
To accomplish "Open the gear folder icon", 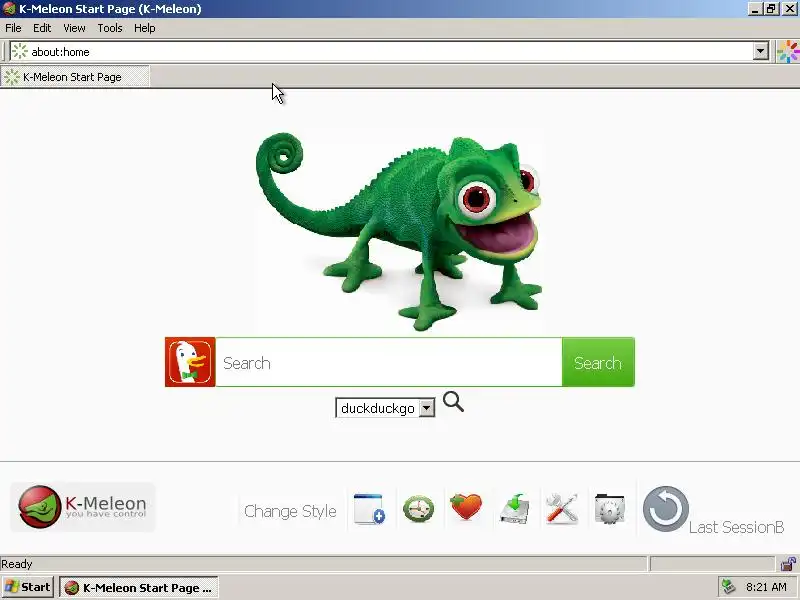I will coord(610,509).
